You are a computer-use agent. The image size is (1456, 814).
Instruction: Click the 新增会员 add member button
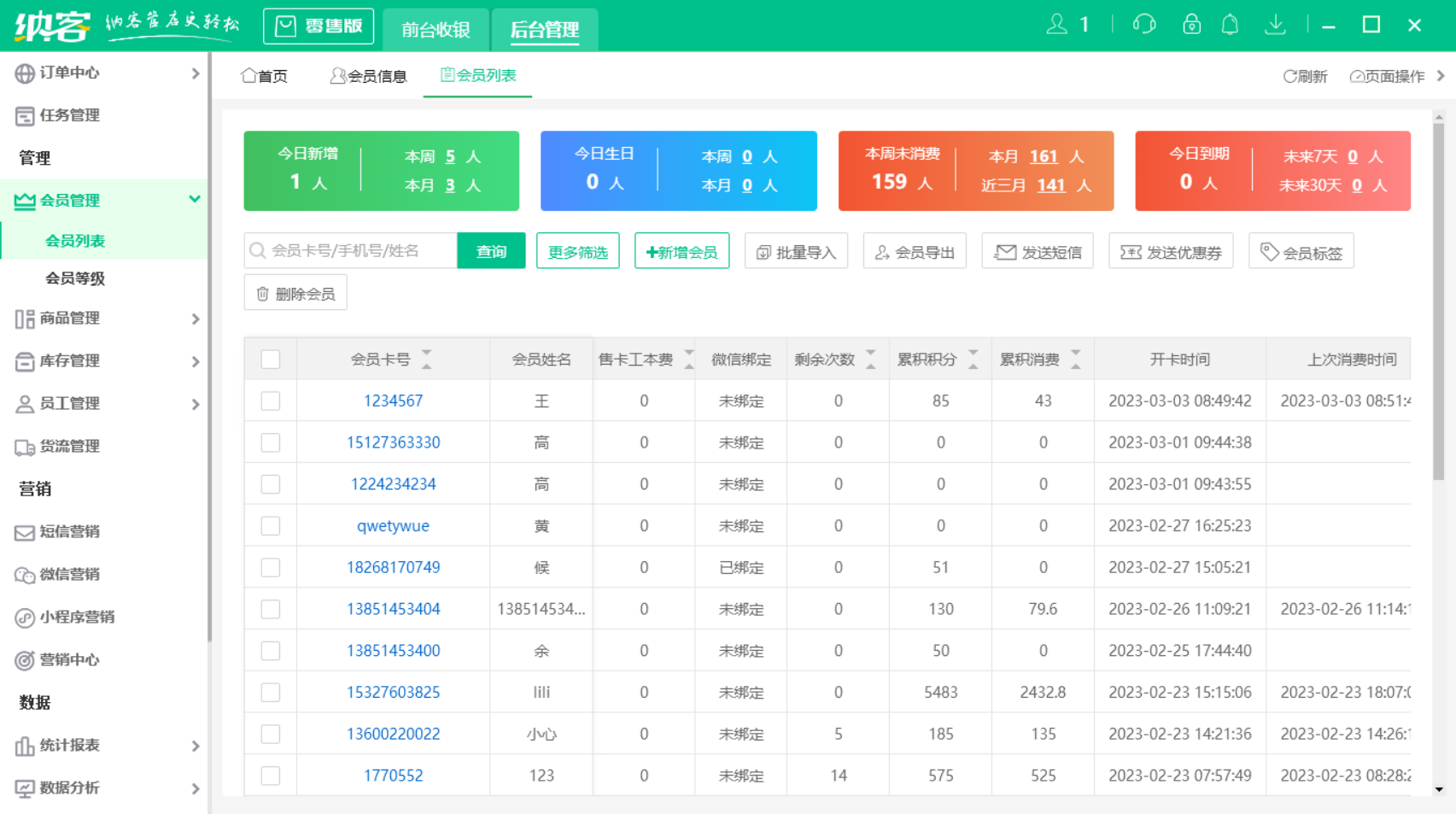[681, 250]
